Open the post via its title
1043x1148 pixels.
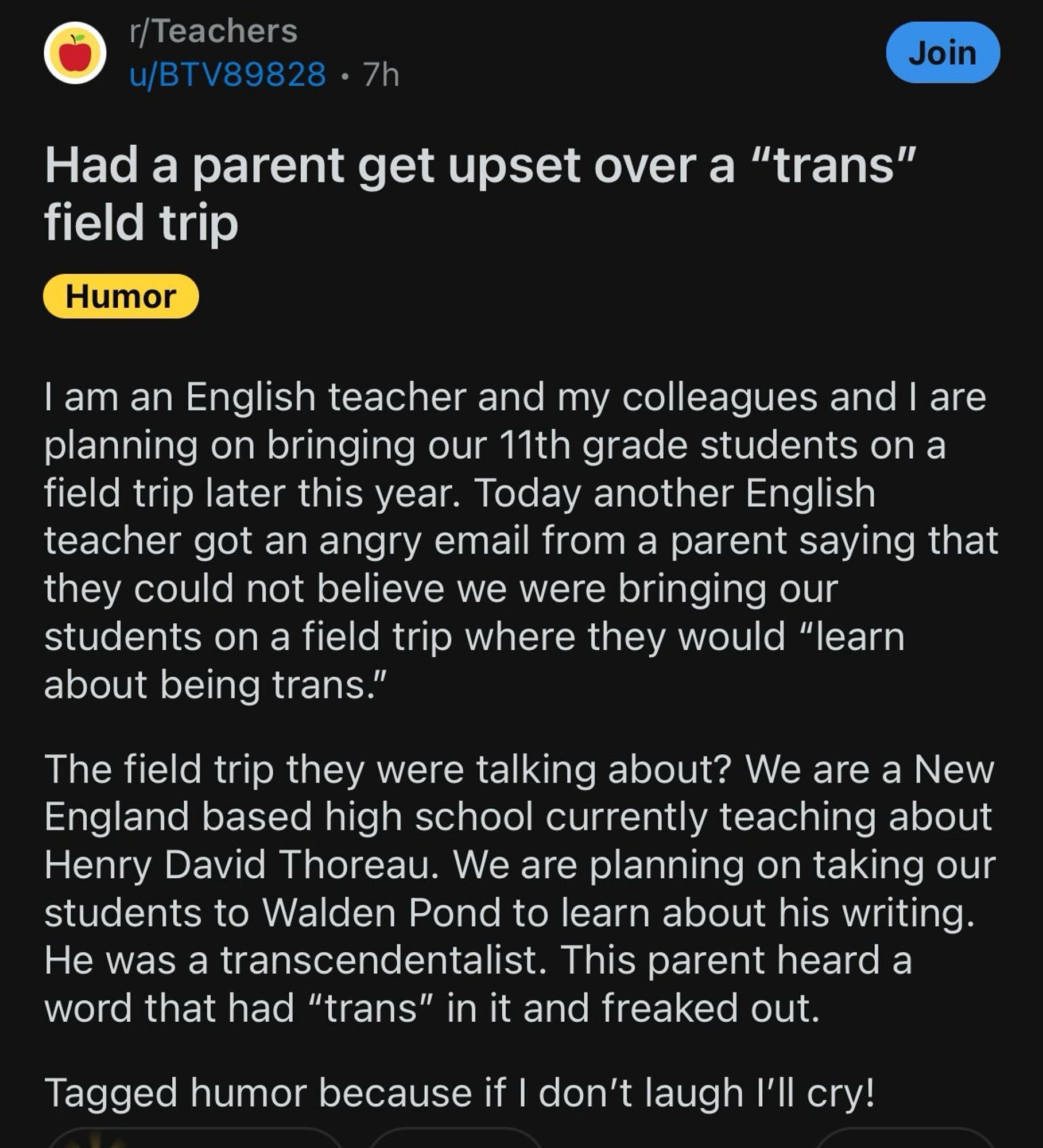point(480,166)
